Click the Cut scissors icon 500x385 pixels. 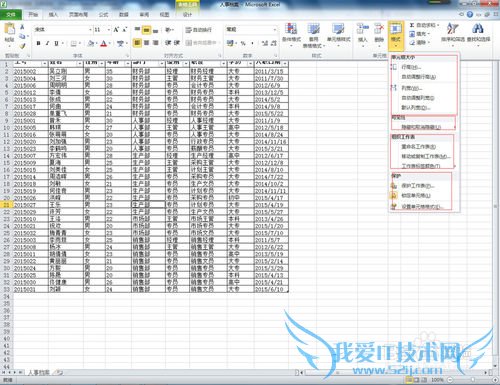(x=22, y=27)
